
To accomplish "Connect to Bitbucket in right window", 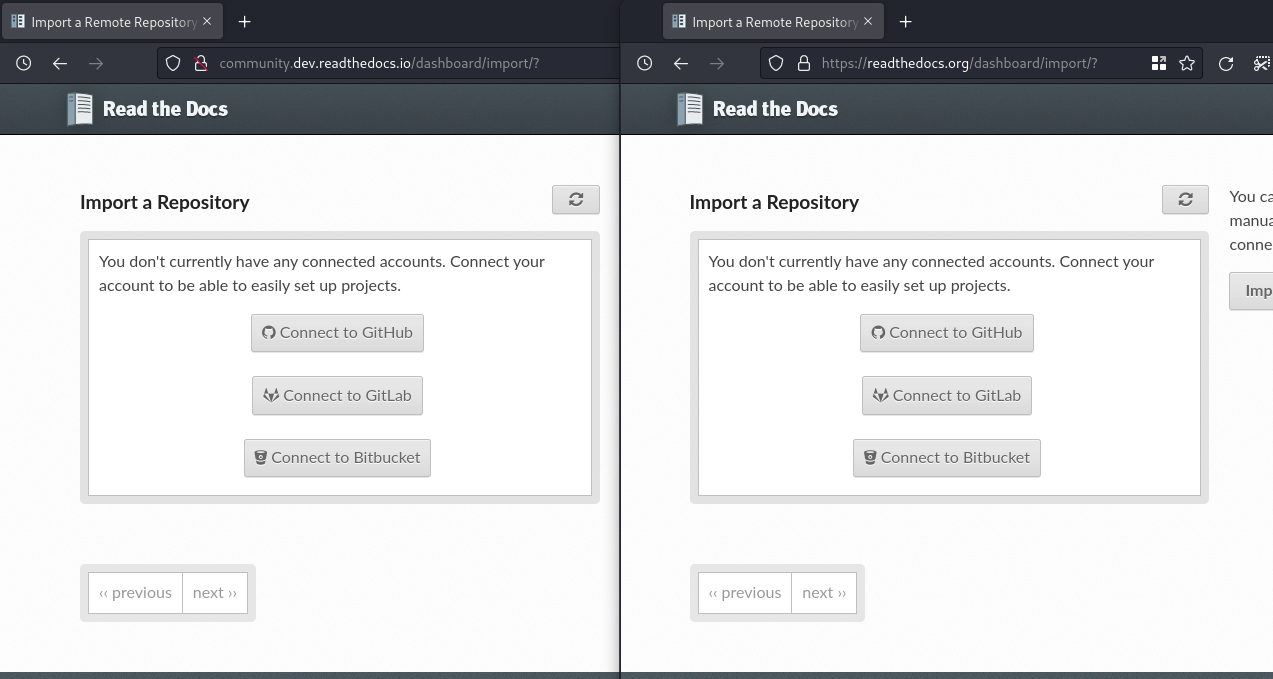I will pos(947,457).
